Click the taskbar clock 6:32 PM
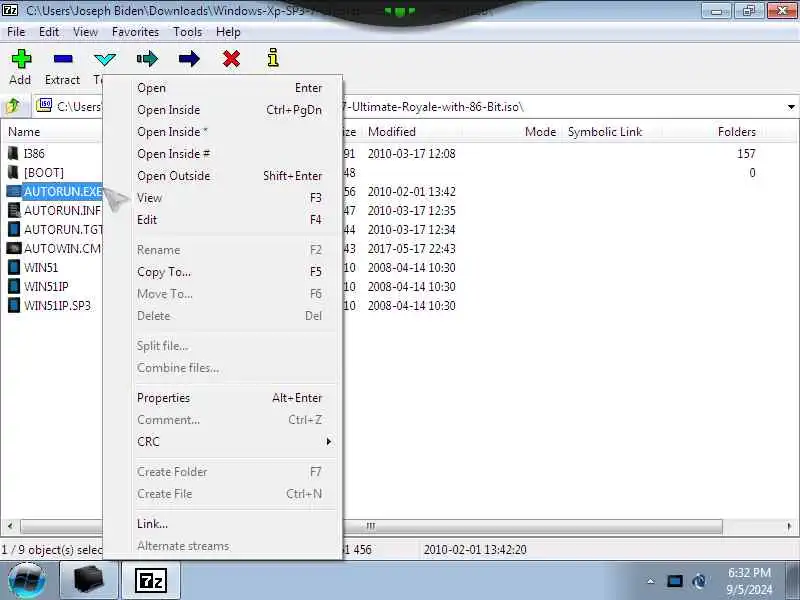800x600 pixels. point(749,572)
